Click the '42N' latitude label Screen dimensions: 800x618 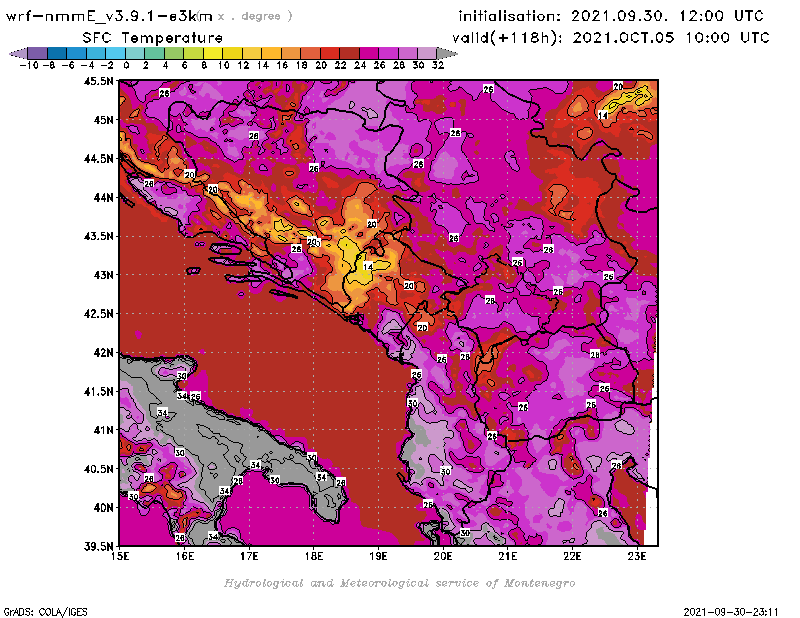[104, 353]
